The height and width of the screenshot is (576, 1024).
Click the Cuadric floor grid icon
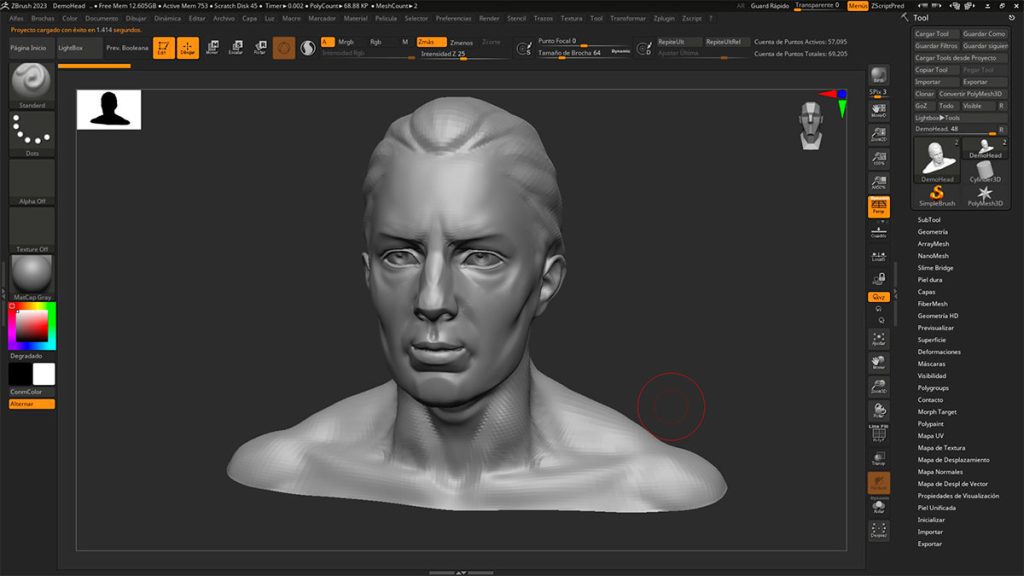tap(878, 232)
